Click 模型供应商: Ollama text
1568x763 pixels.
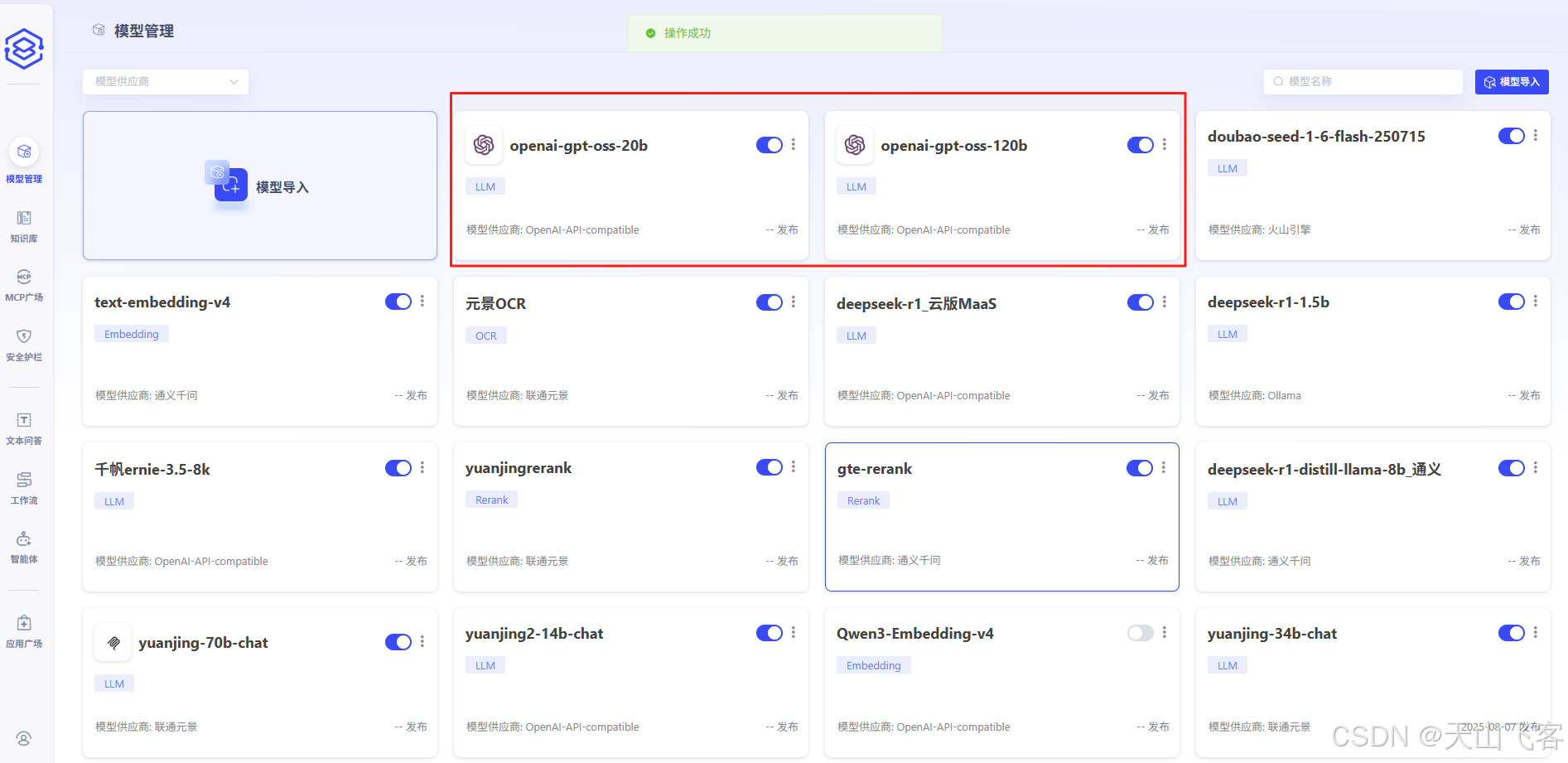(x=1255, y=395)
